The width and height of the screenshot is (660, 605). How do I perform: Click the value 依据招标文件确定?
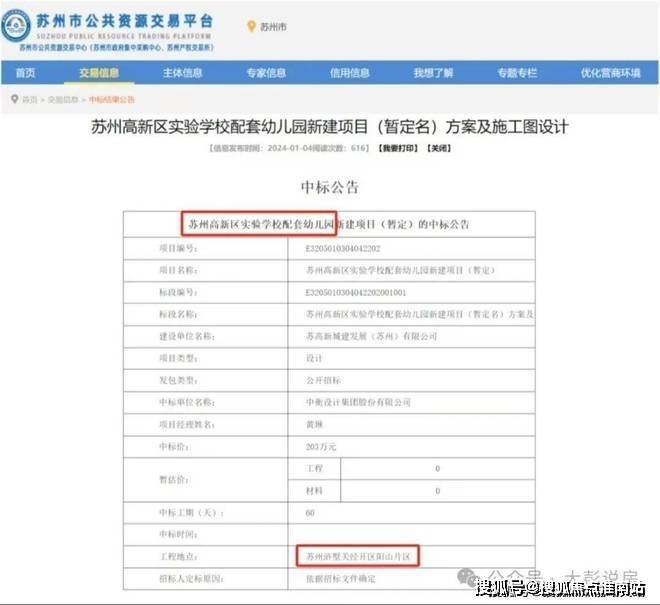click(x=341, y=578)
